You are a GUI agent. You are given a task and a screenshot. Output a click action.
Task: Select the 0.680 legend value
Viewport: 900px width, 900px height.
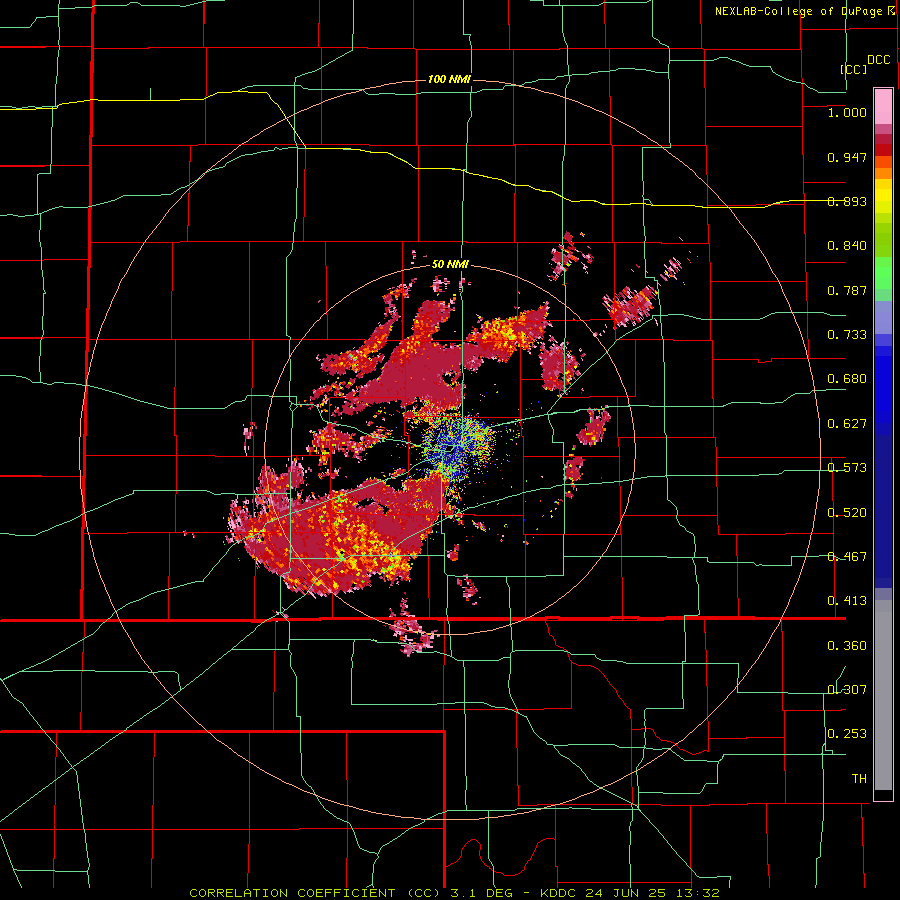coord(847,379)
